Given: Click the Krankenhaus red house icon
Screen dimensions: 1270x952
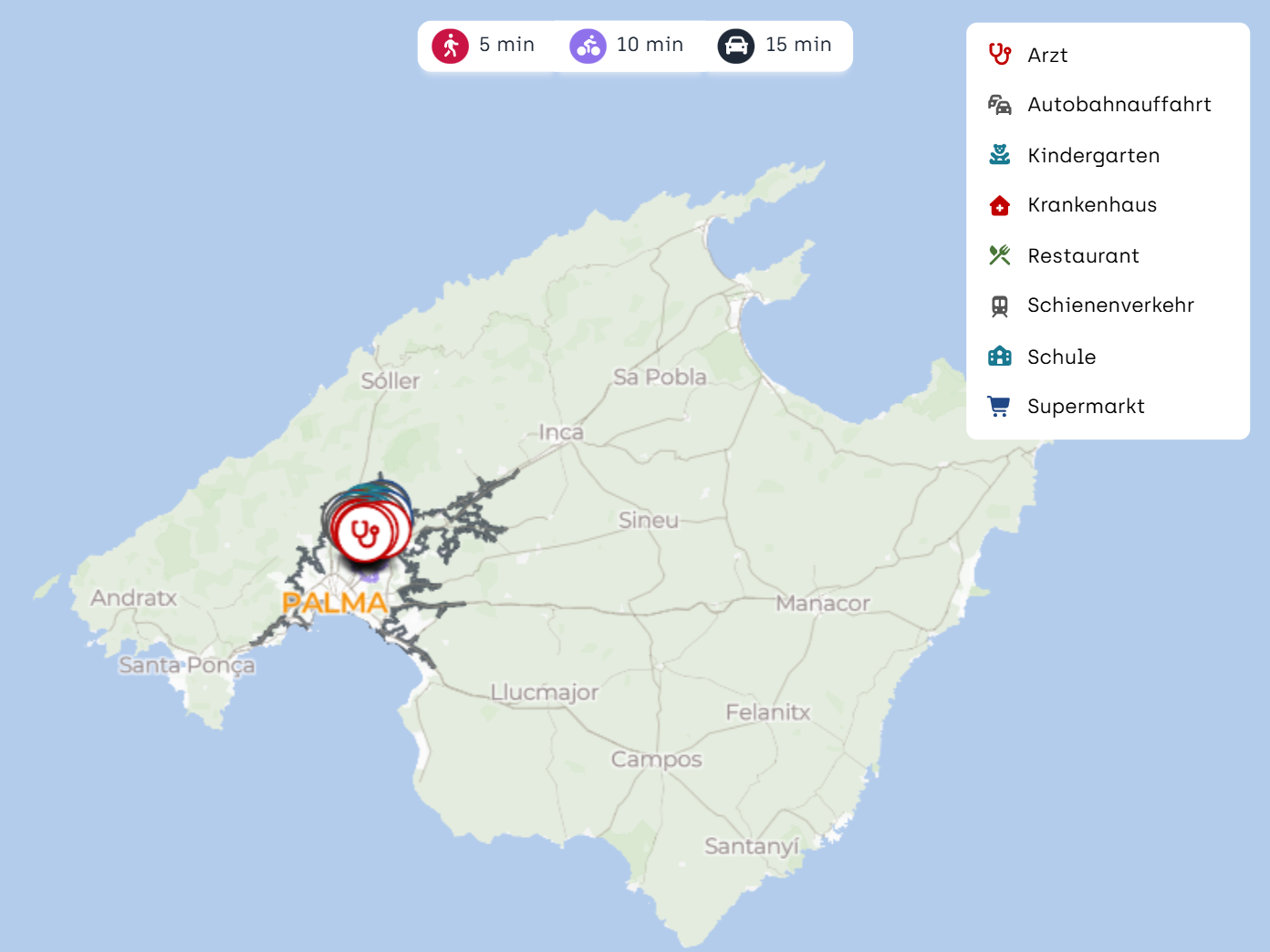Looking at the screenshot, I should point(1000,206).
